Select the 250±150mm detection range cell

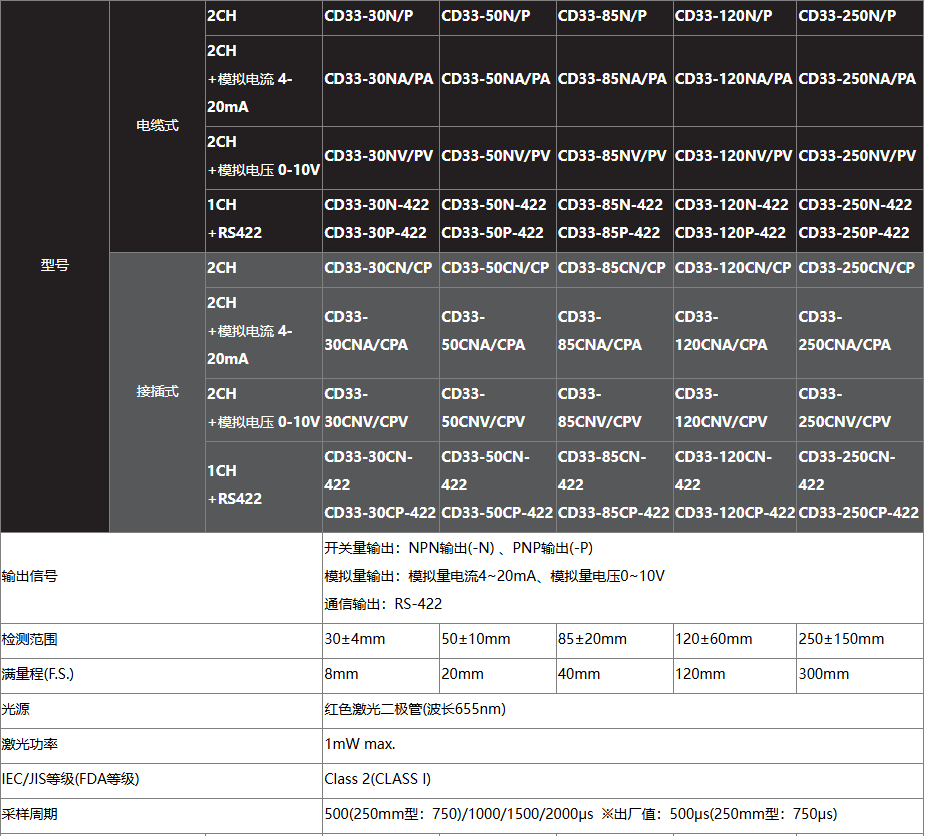(841, 639)
